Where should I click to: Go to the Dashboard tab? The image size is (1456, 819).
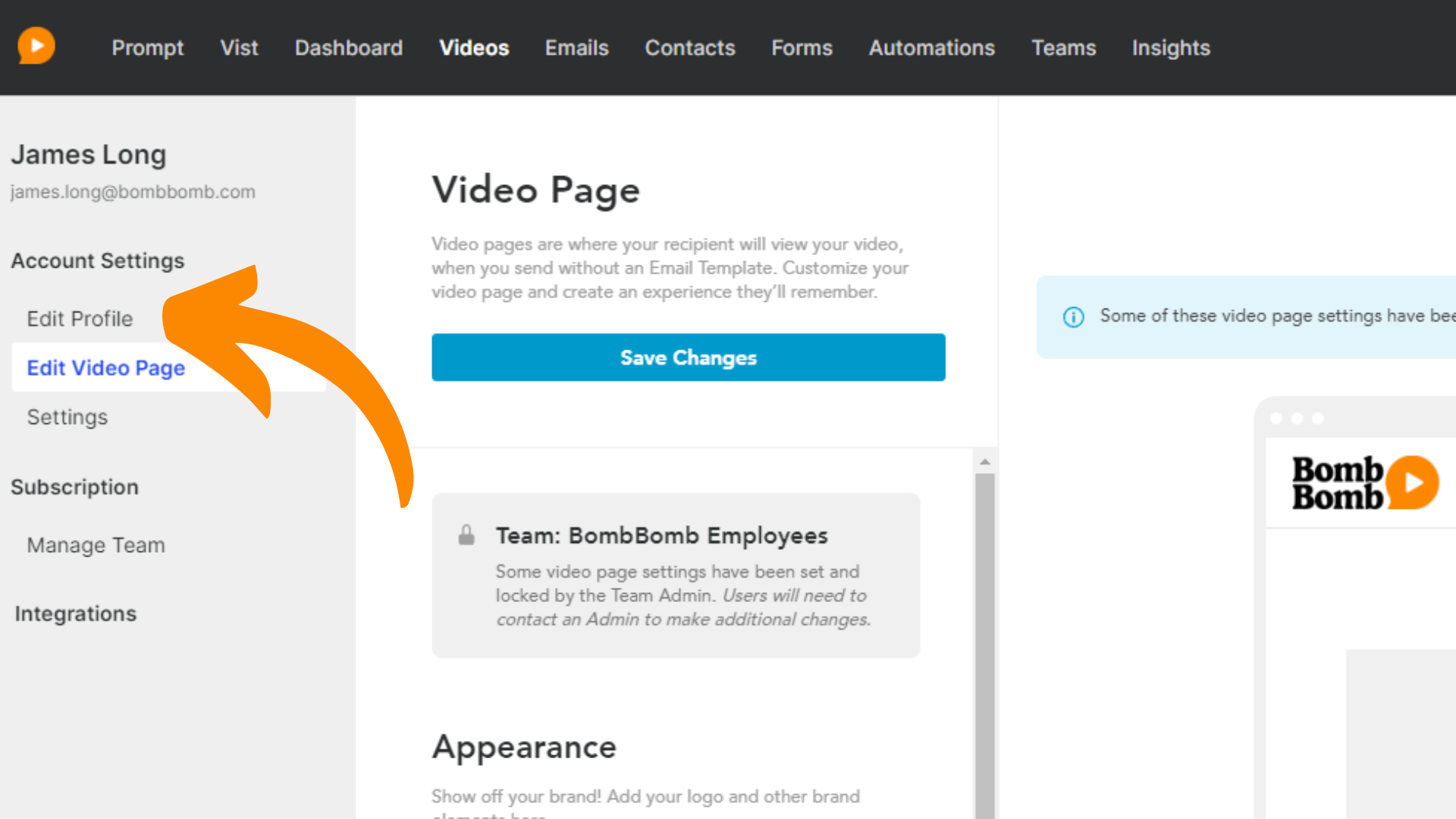349,48
